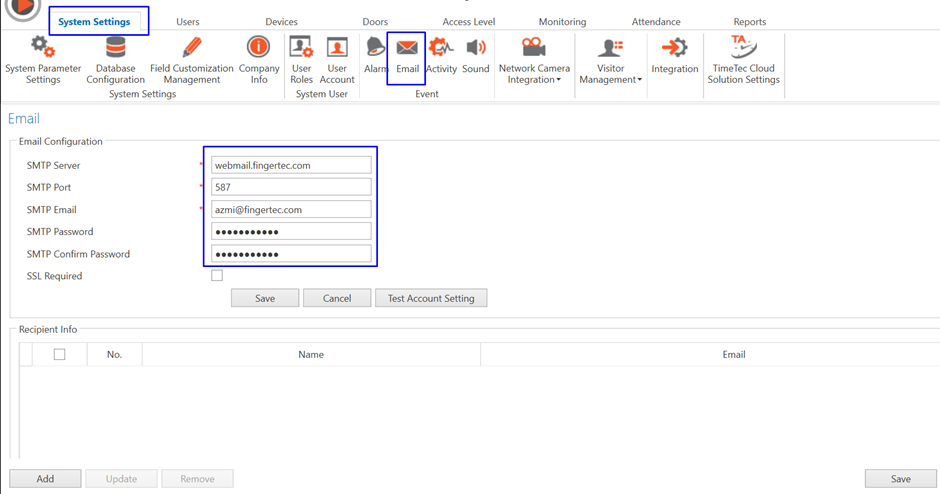Check the select-all recipients checkbox
The width and height of the screenshot is (940, 494).
[x=59, y=354]
